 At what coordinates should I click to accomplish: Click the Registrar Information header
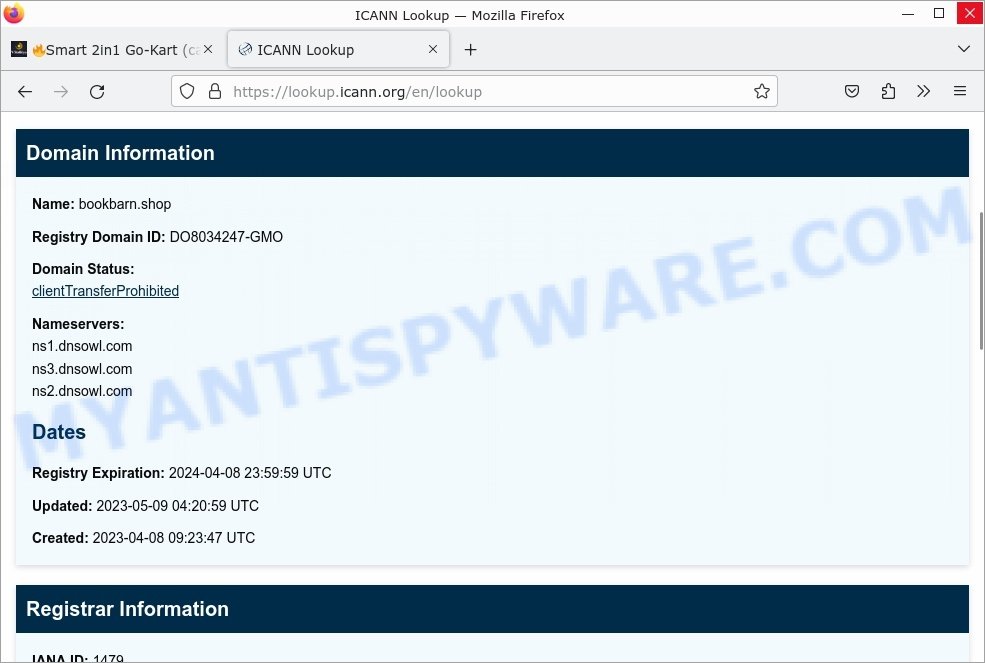(x=492, y=609)
